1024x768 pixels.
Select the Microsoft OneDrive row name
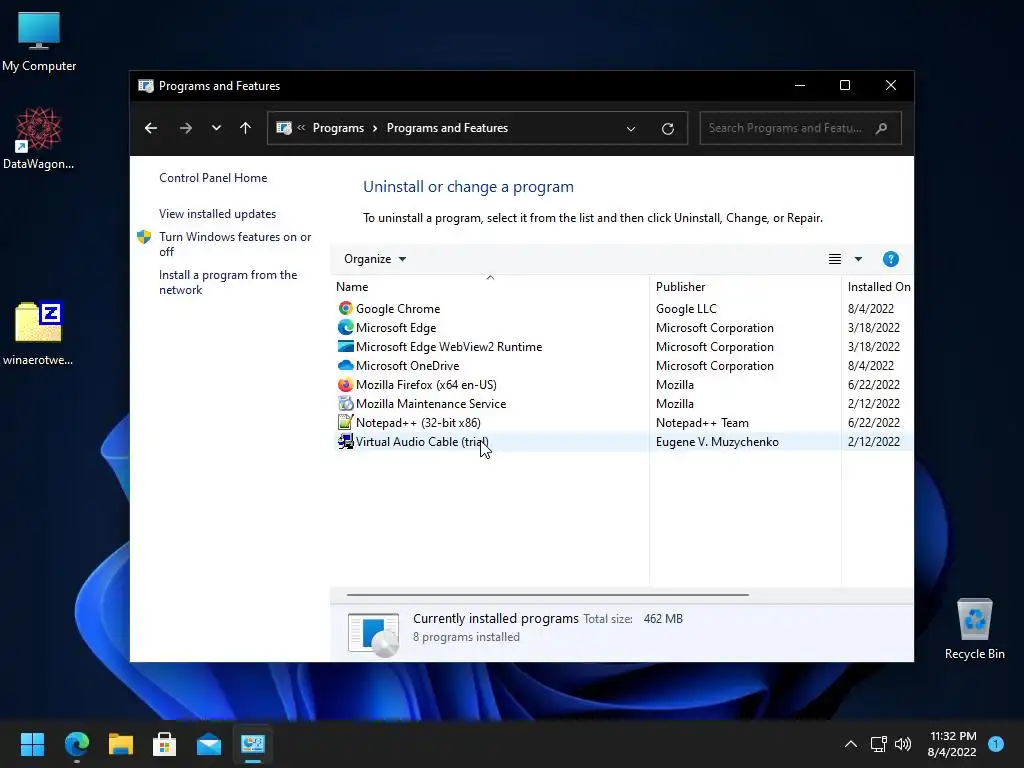click(408, 365)
